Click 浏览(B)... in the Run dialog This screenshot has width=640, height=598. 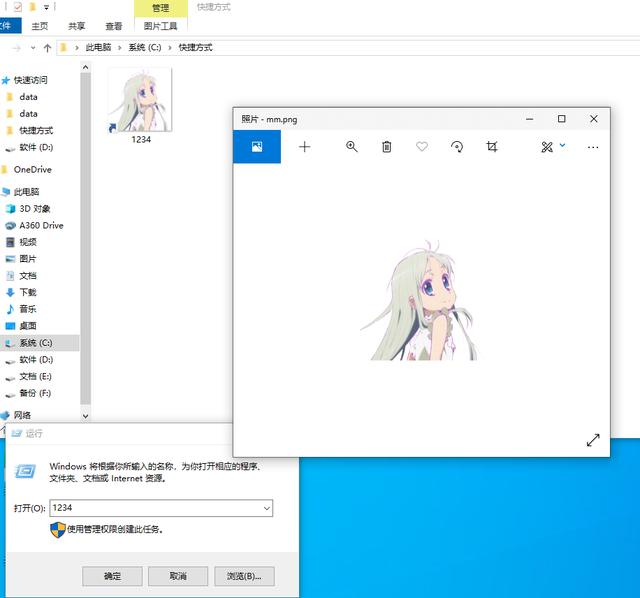coord(244,576)
